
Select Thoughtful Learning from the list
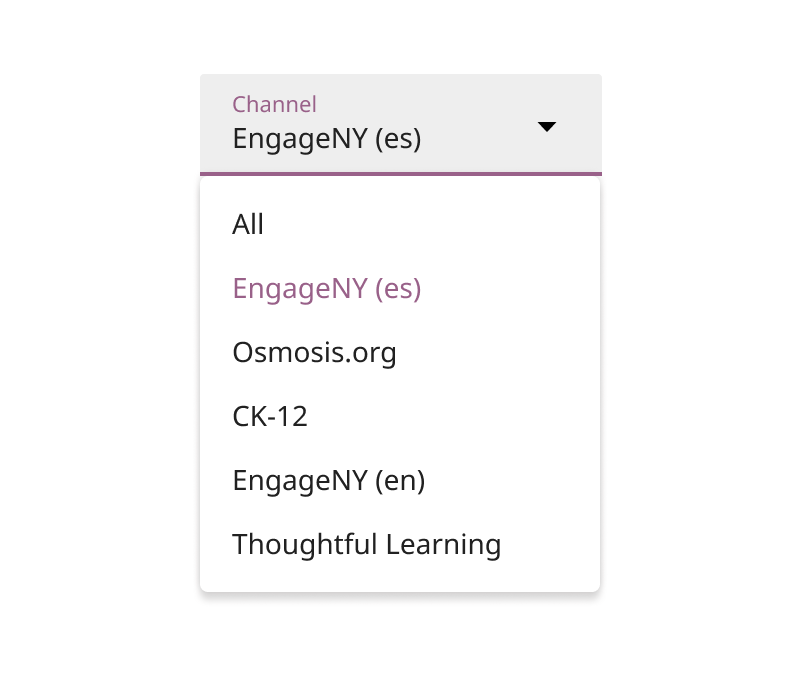tap(366, 544)
